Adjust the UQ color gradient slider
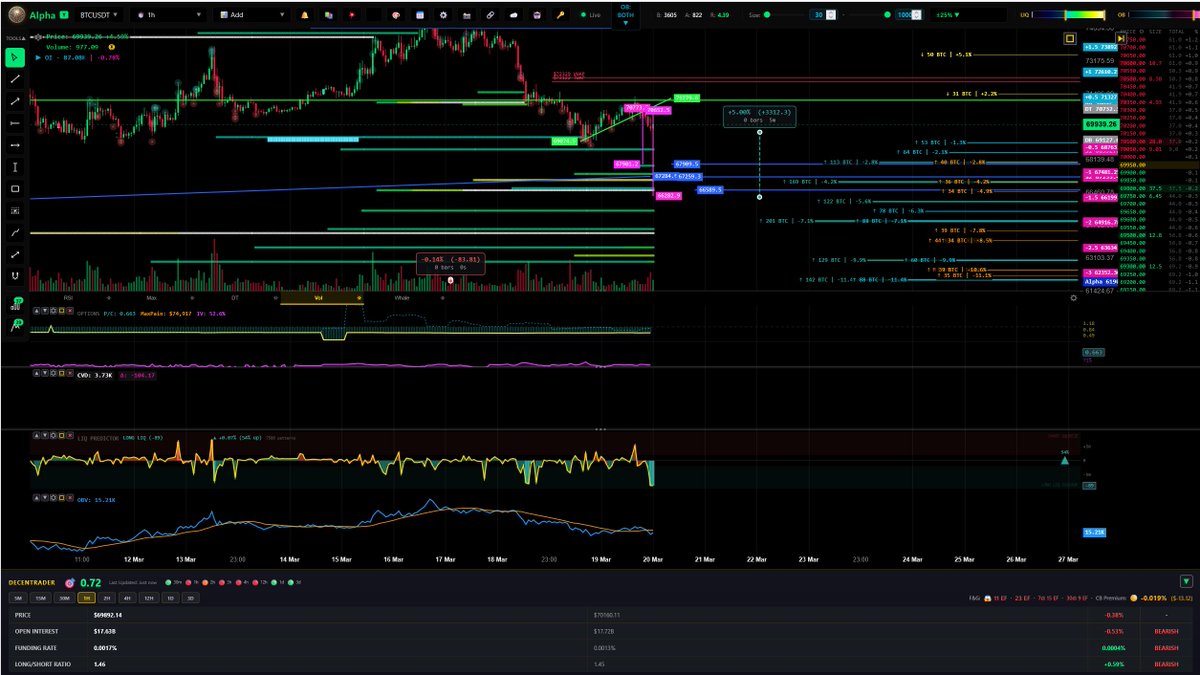This screenshot has width=1200, height=675. (1068, 15)
